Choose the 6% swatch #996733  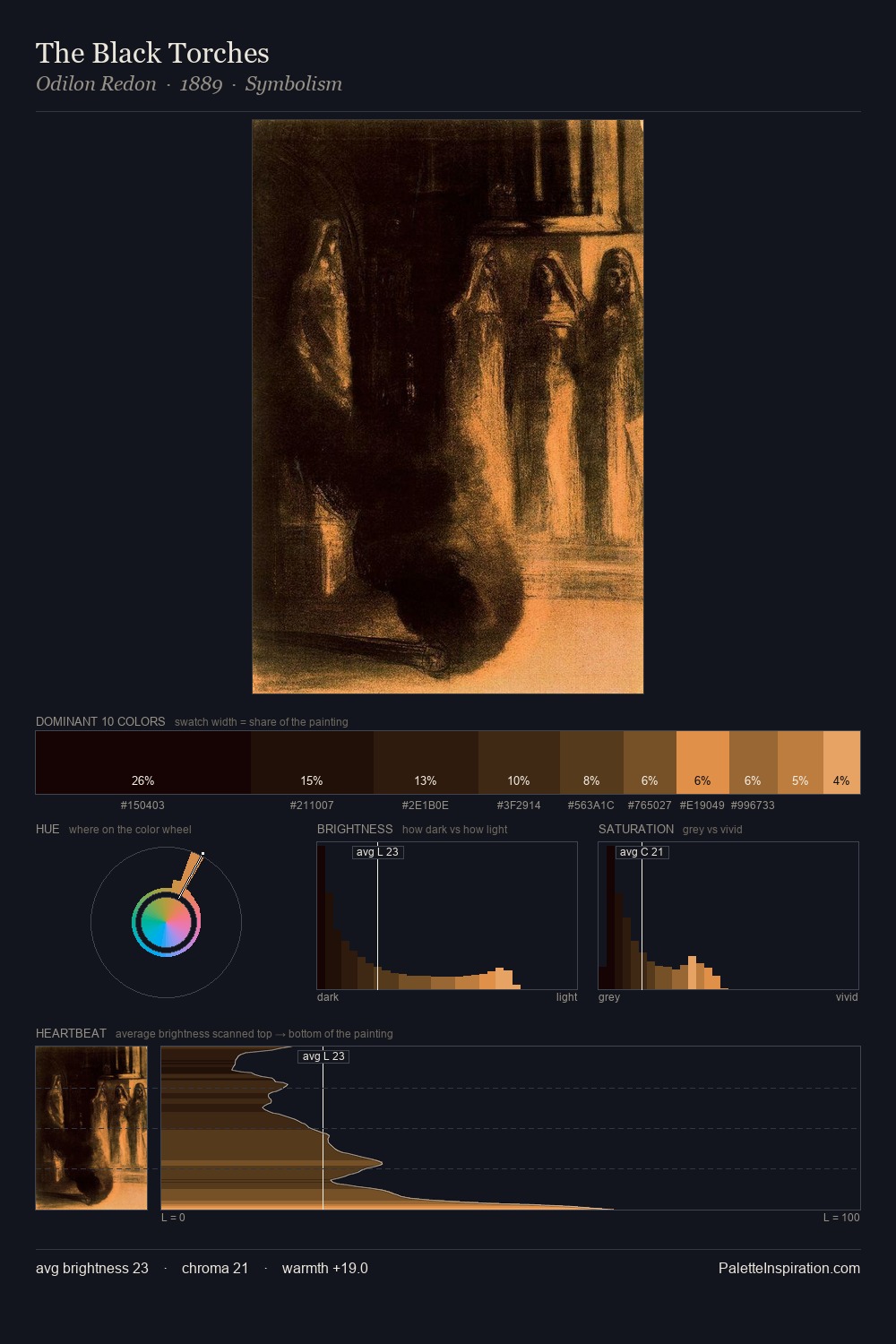(753, 762)
